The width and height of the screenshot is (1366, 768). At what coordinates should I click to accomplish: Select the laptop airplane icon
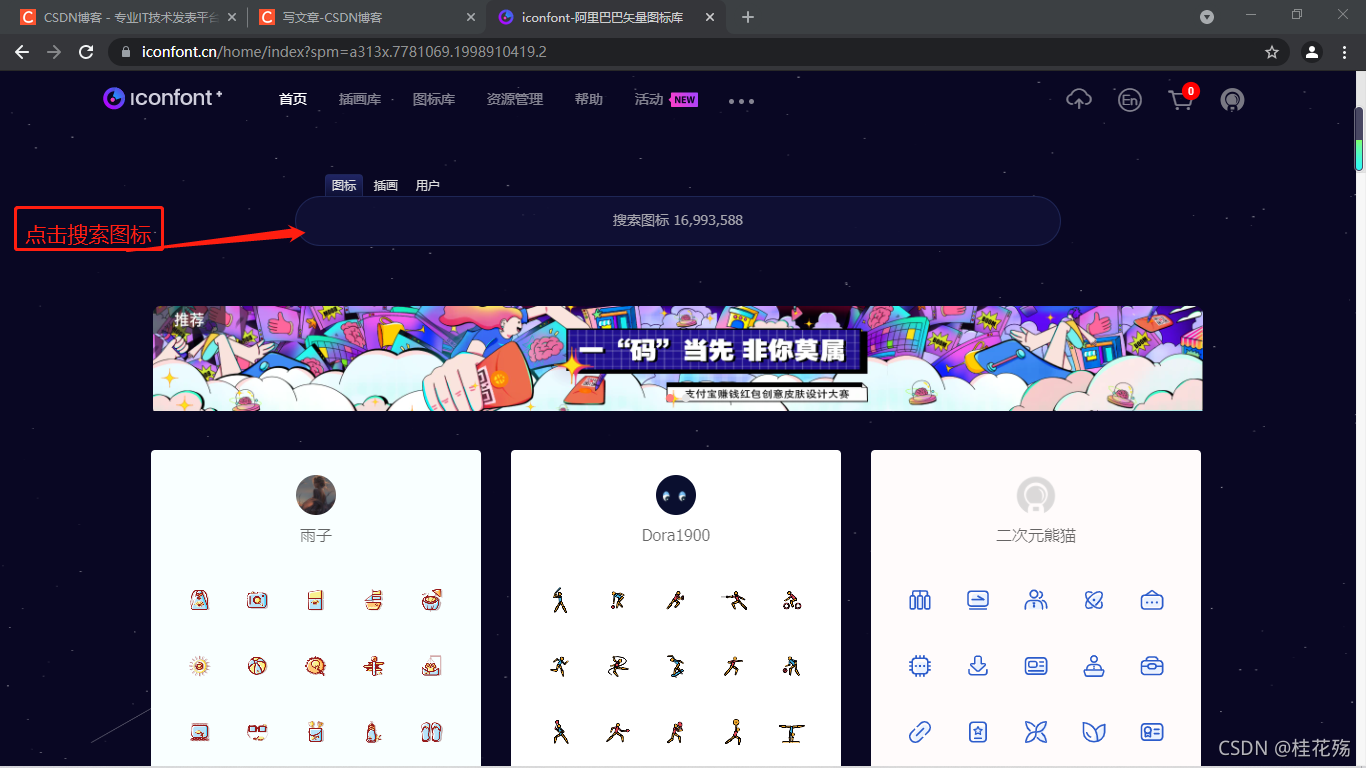(x=978, y=600)
